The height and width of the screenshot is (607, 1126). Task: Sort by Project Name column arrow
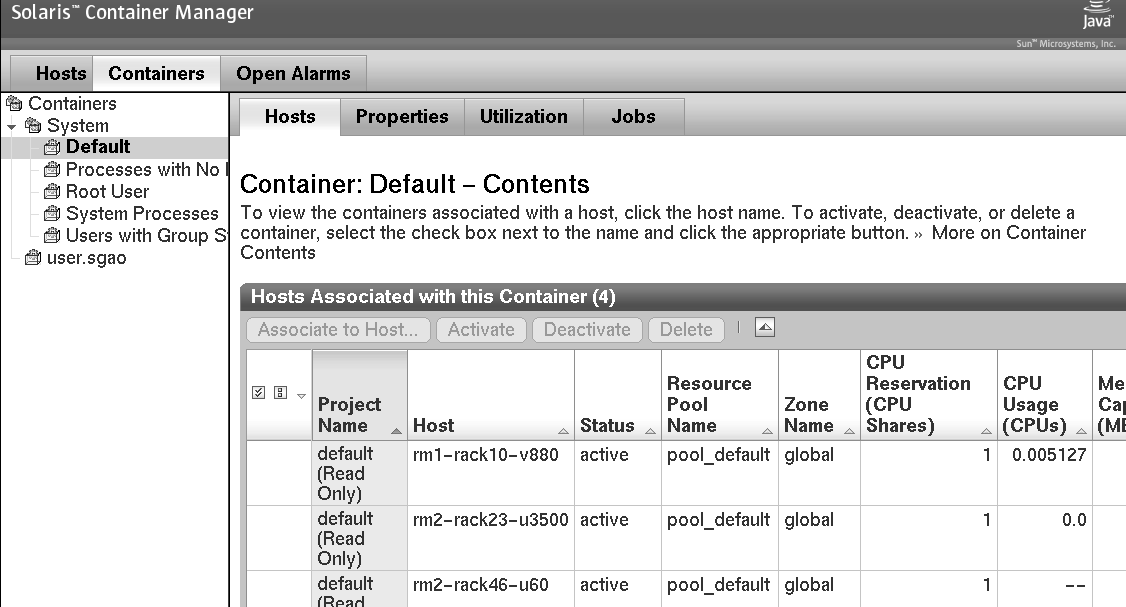pyautogui.click(x=396, y=431)
